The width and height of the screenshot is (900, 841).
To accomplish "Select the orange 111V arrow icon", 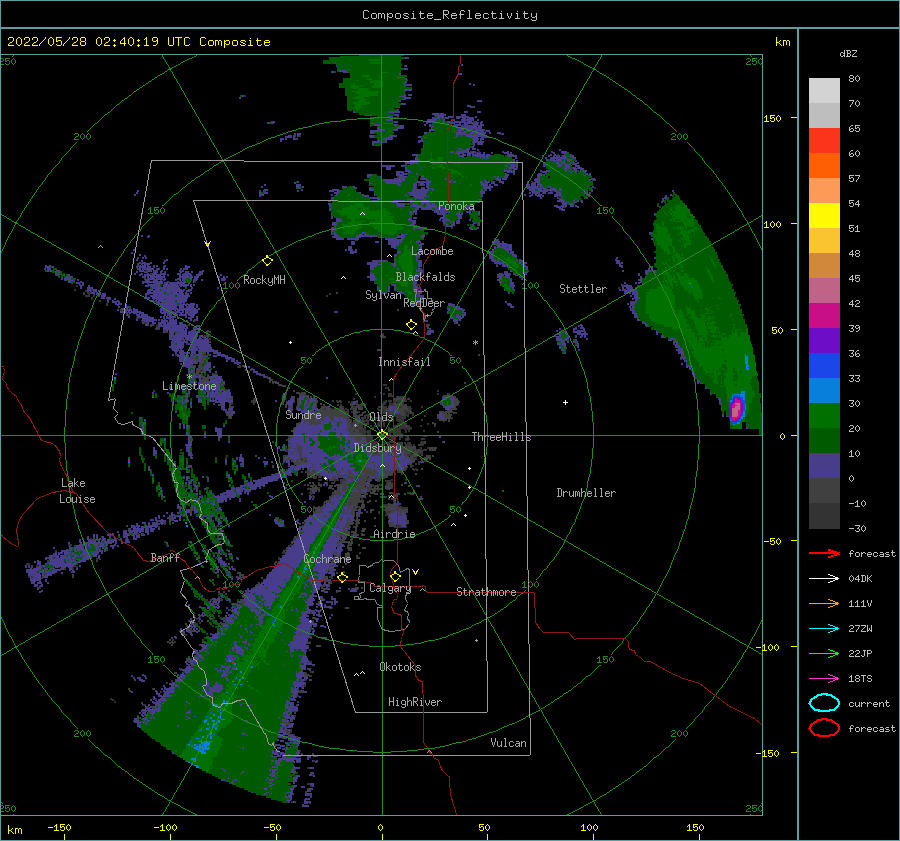I will tap(824, 603).
